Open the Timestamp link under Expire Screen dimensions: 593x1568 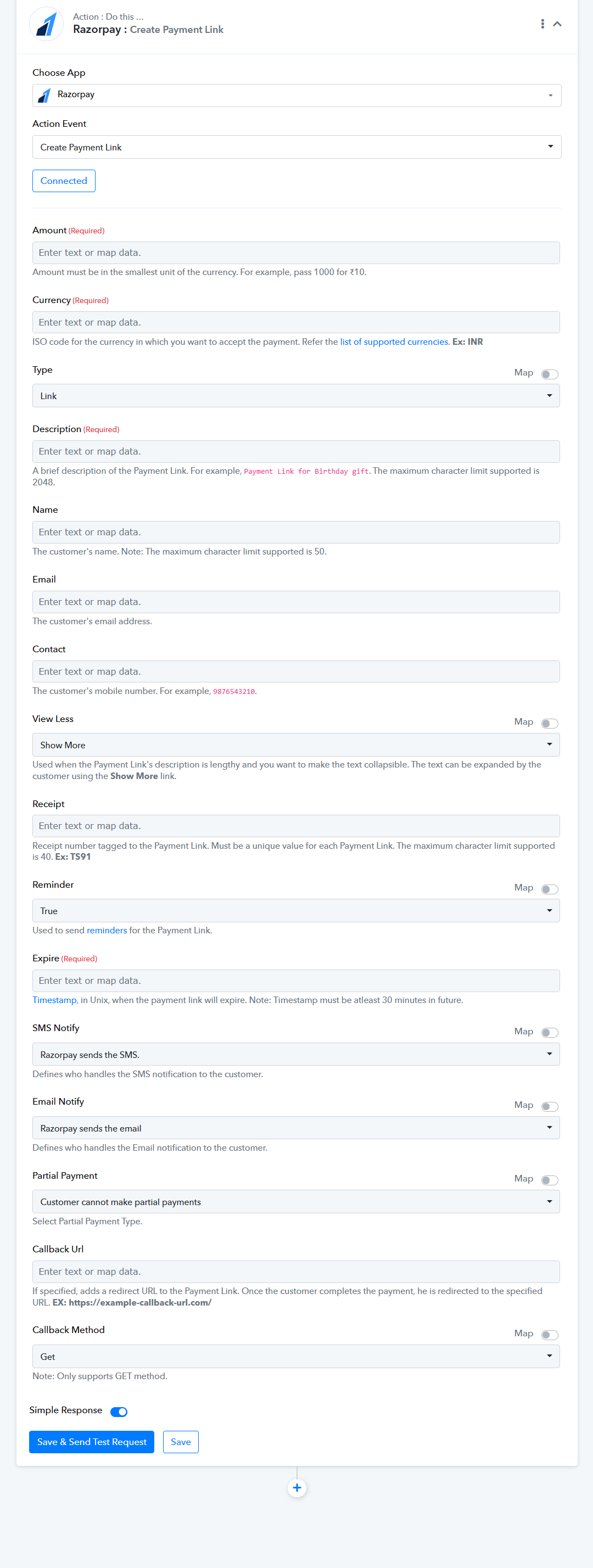(x=55, y=1000)
